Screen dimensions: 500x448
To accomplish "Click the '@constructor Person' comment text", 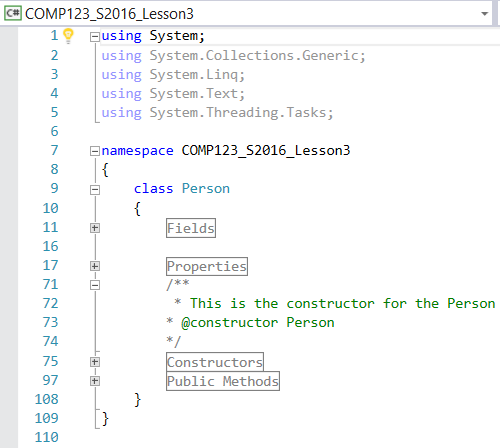I will tap(258, 323).
